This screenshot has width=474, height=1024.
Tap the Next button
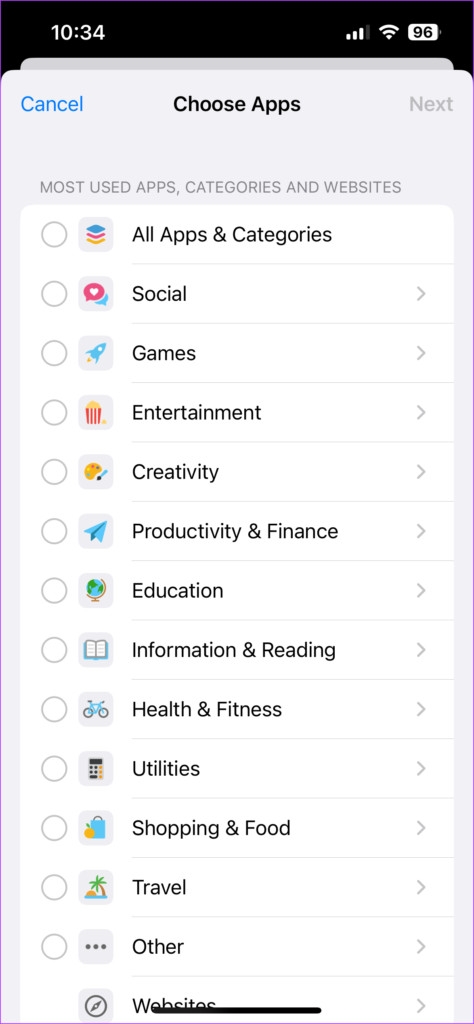[431, 104]
